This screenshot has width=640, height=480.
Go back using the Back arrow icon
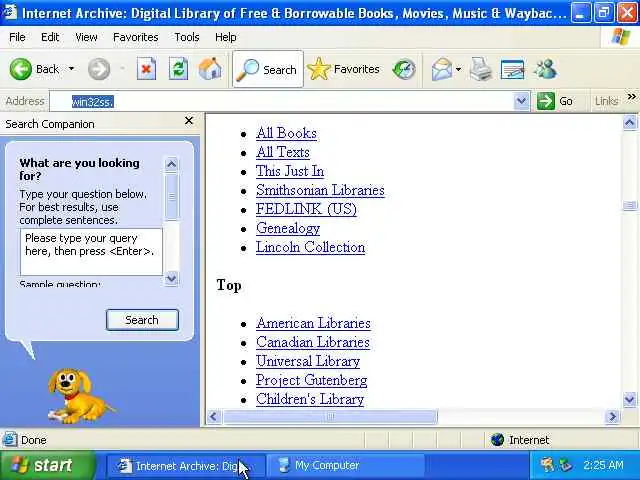tap(20, 69)
